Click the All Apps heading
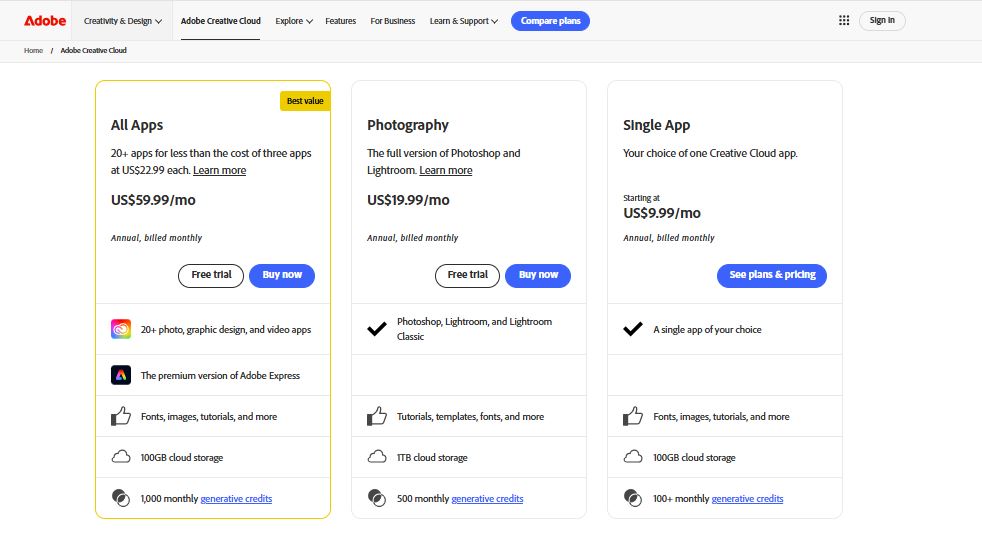Viewport: 982px width, 550px height. [137, 125]
